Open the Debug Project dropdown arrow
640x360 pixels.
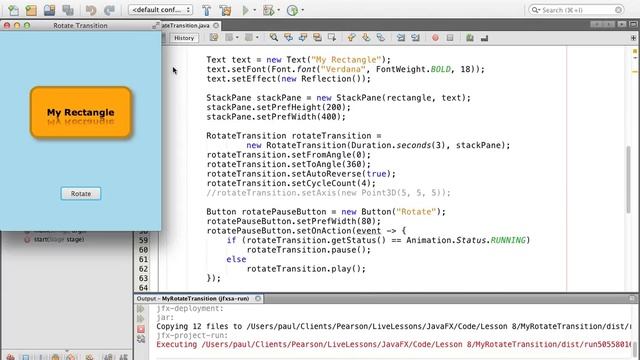coord(279,10)
